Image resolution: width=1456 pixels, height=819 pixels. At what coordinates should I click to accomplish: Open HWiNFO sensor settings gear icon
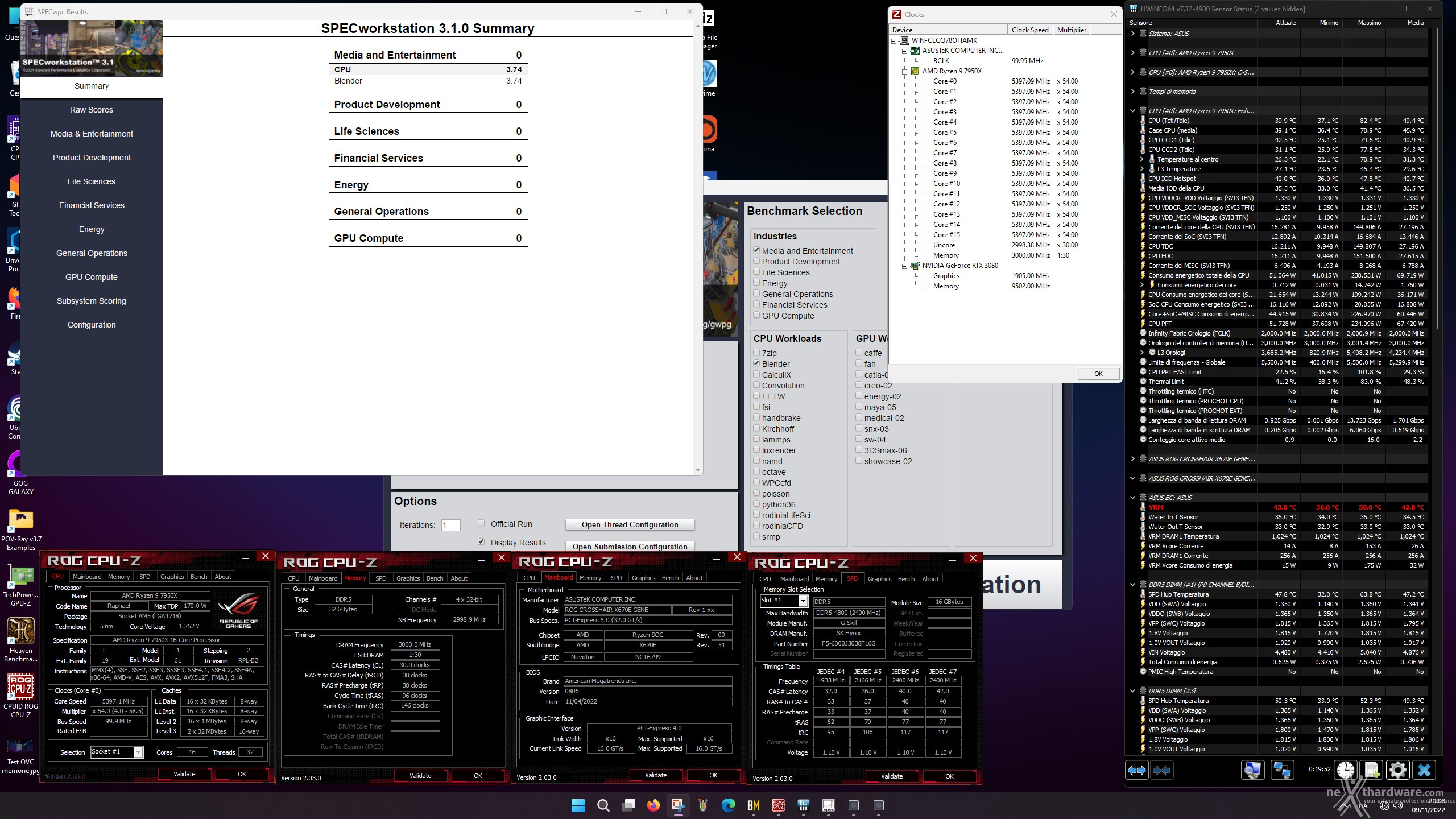pyautogui.click(x=1398, y=770)
